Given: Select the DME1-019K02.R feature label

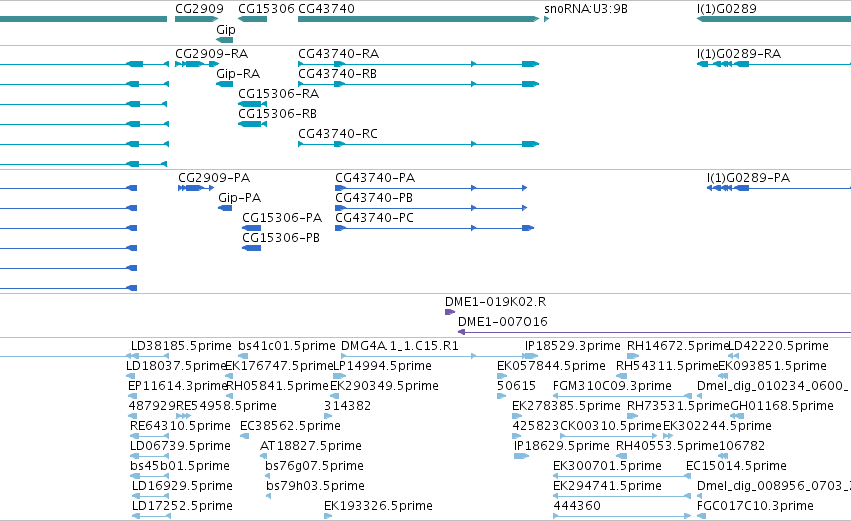Looking at the screenshot, I should tap(495, 302).
